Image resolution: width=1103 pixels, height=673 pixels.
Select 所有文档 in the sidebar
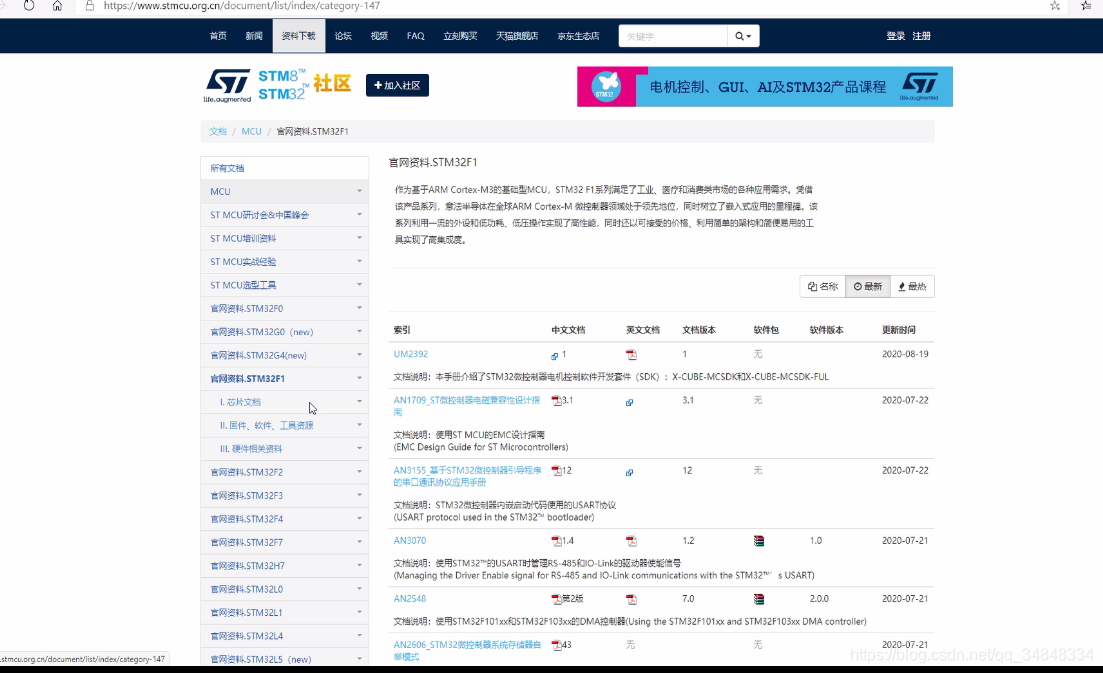tap(284, 168)
